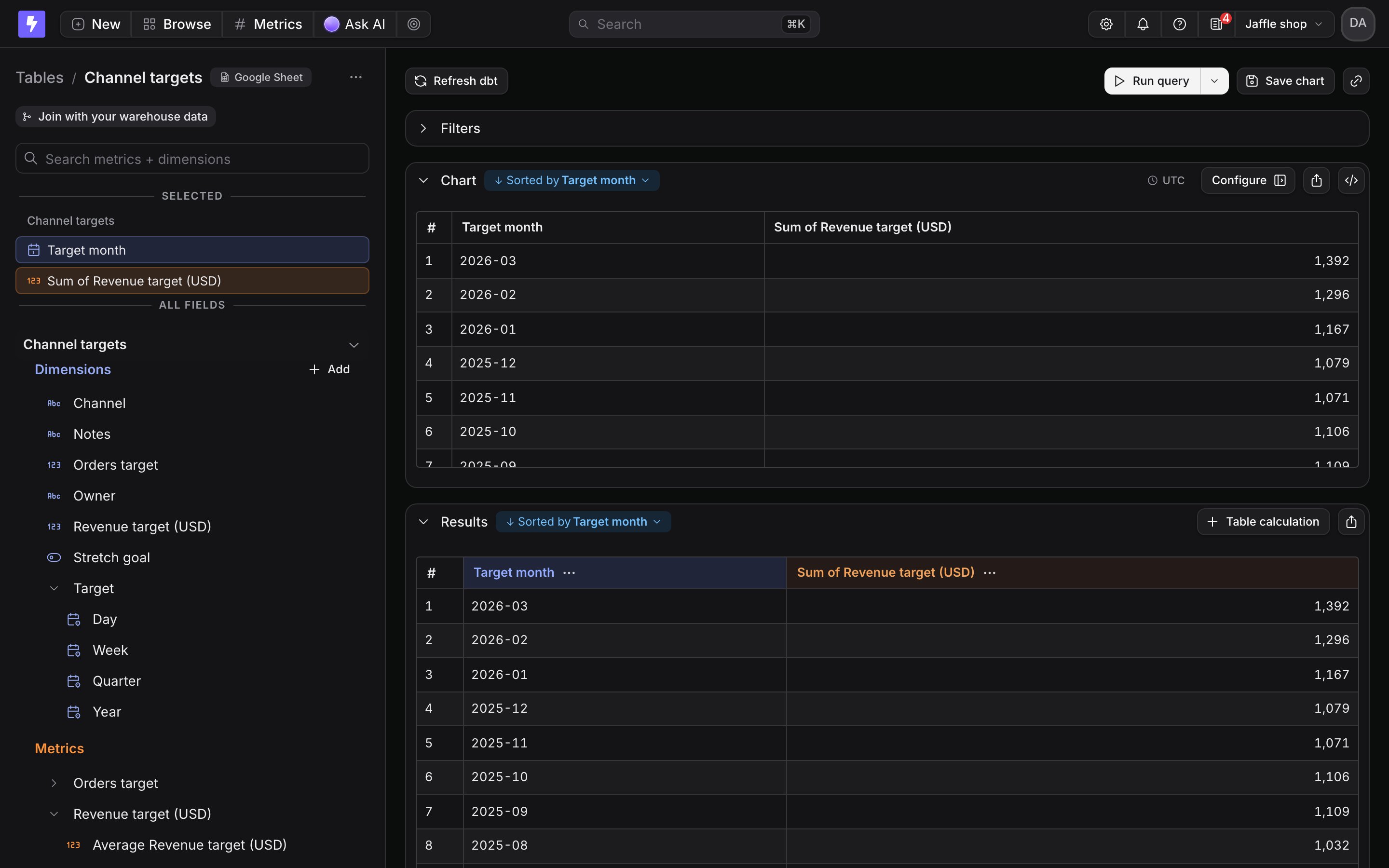Click Save chart button

(x=1285, y=81)
